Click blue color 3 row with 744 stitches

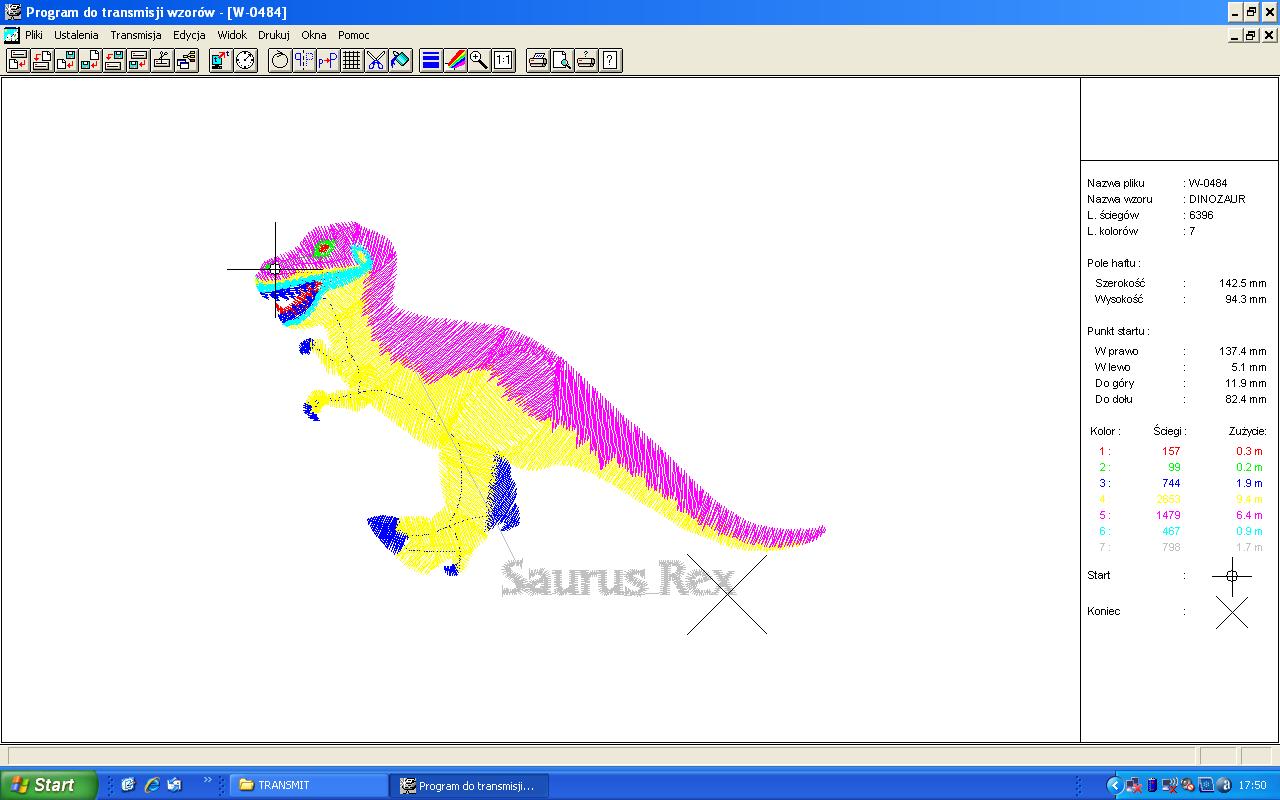tap(1182, 483)
